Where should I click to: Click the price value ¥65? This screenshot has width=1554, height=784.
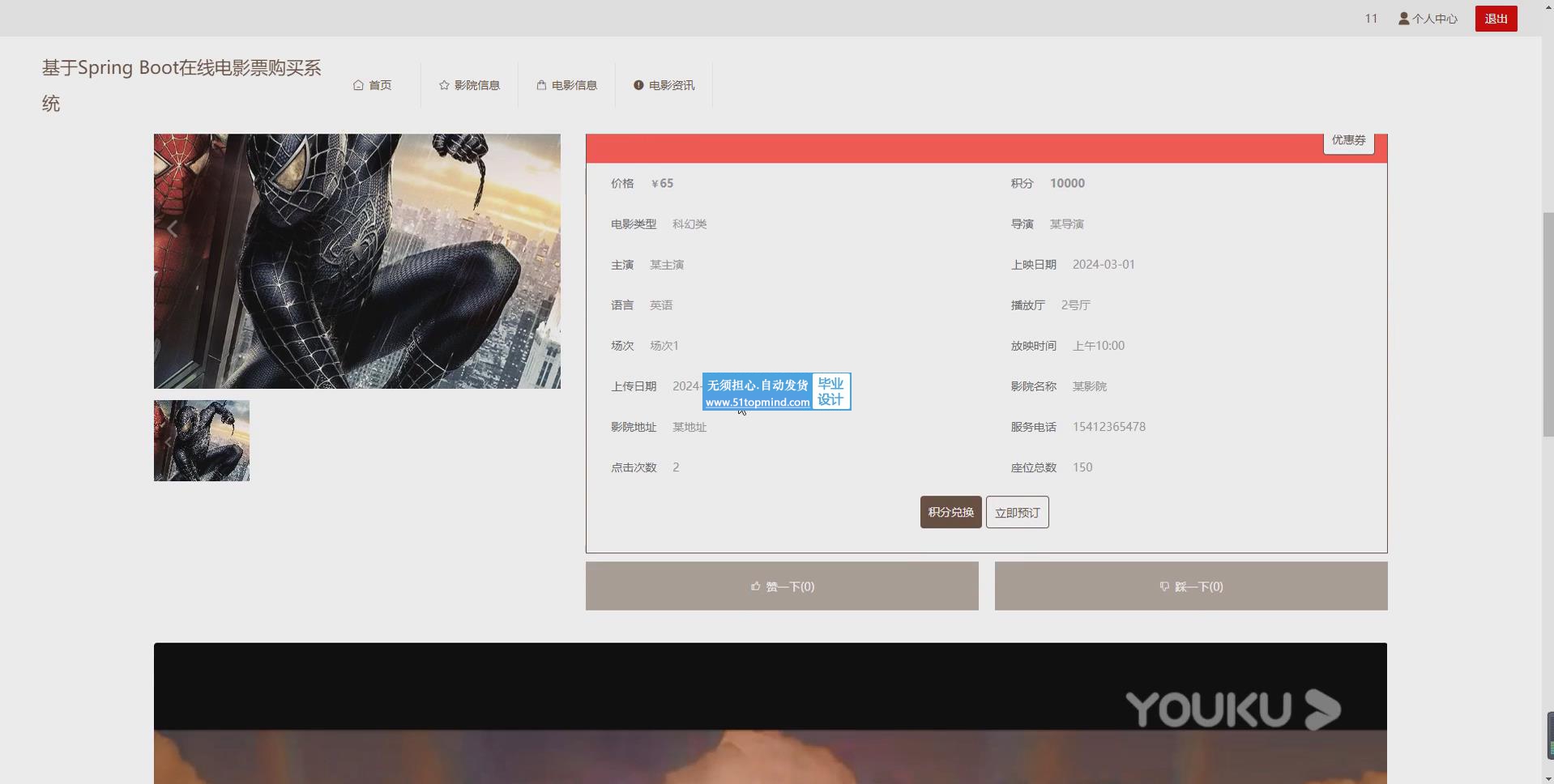tap(662, 183)
